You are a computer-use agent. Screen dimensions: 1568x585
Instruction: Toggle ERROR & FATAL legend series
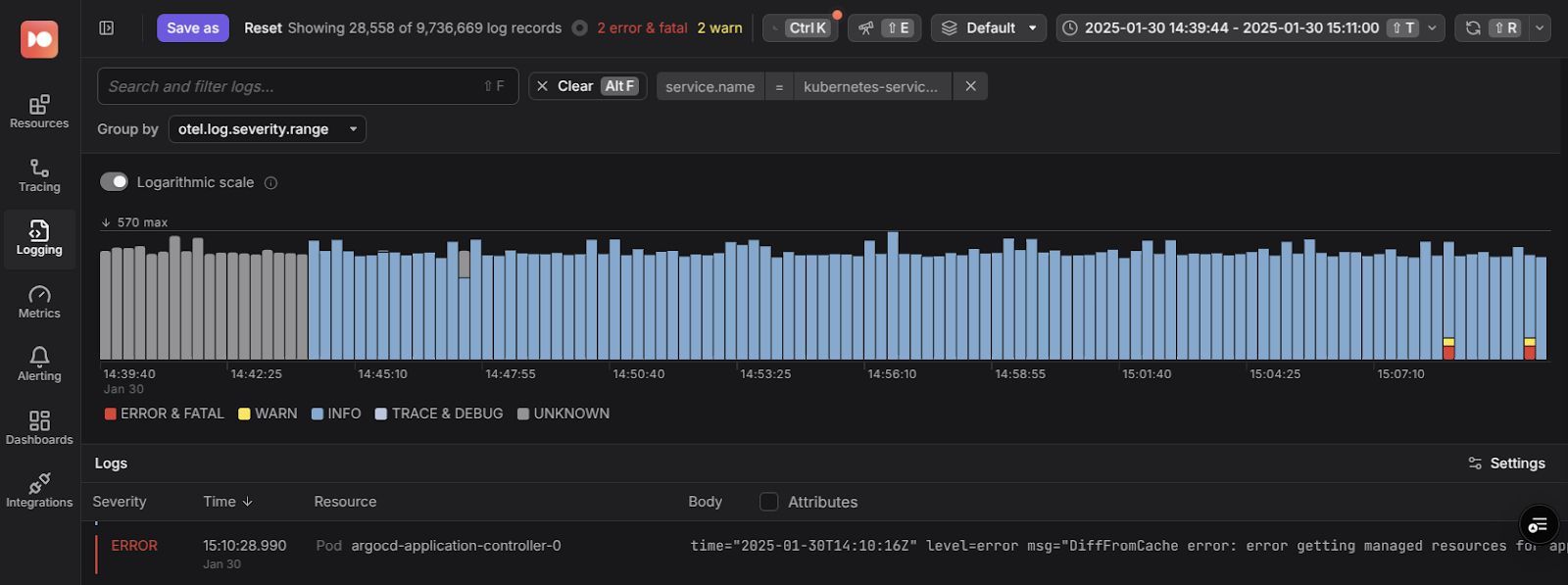pos(164,414)
